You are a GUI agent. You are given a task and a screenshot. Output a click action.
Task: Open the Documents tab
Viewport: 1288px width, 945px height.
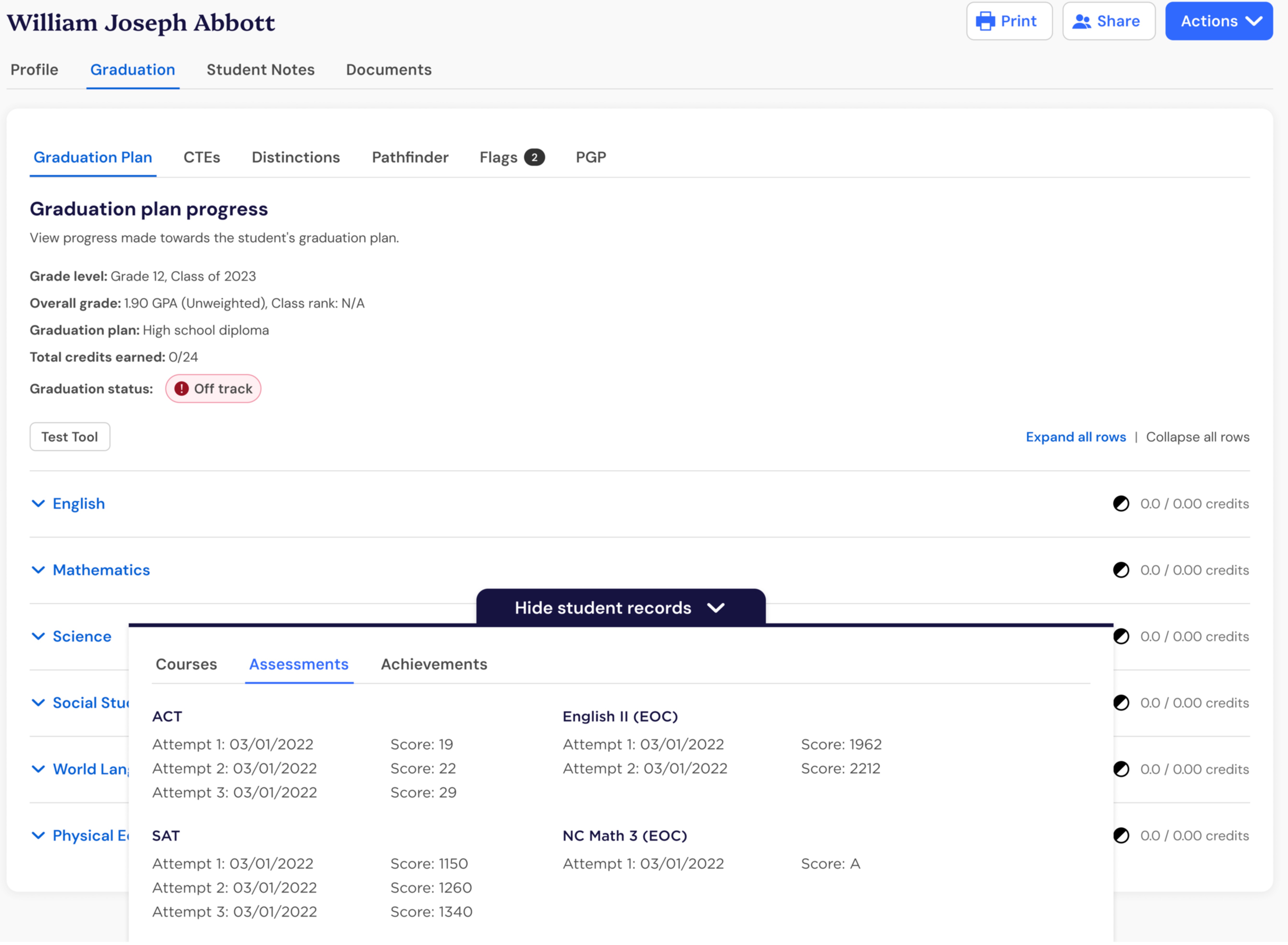tap(389, 70)
